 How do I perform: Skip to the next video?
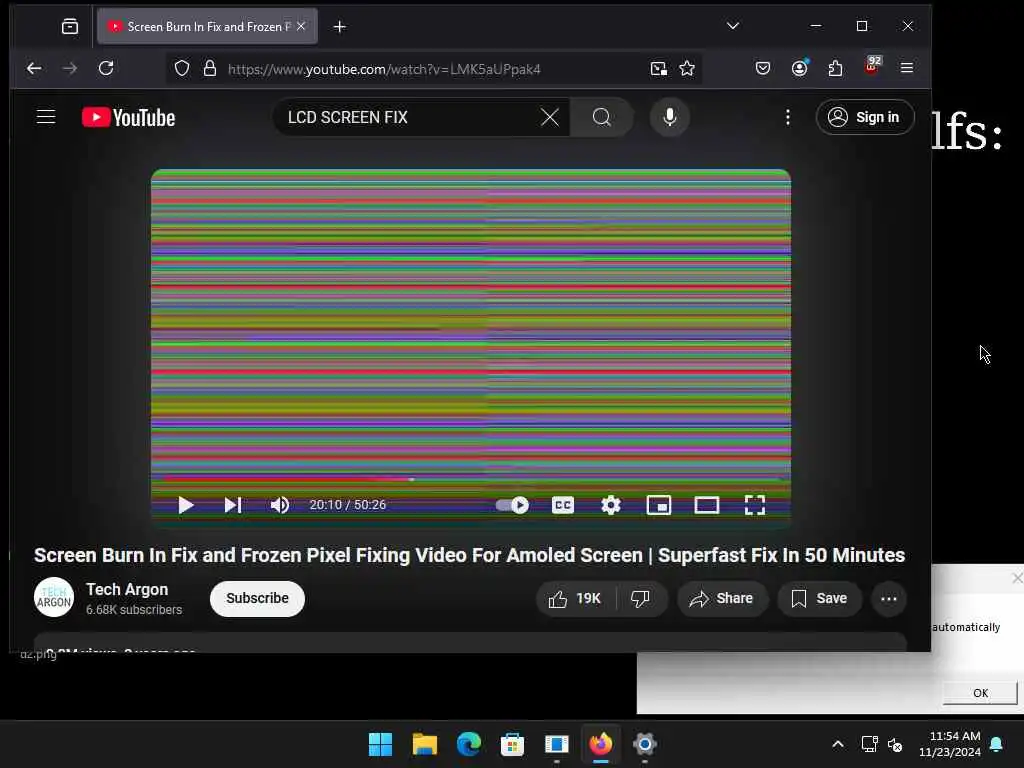[x=233, y=505]
